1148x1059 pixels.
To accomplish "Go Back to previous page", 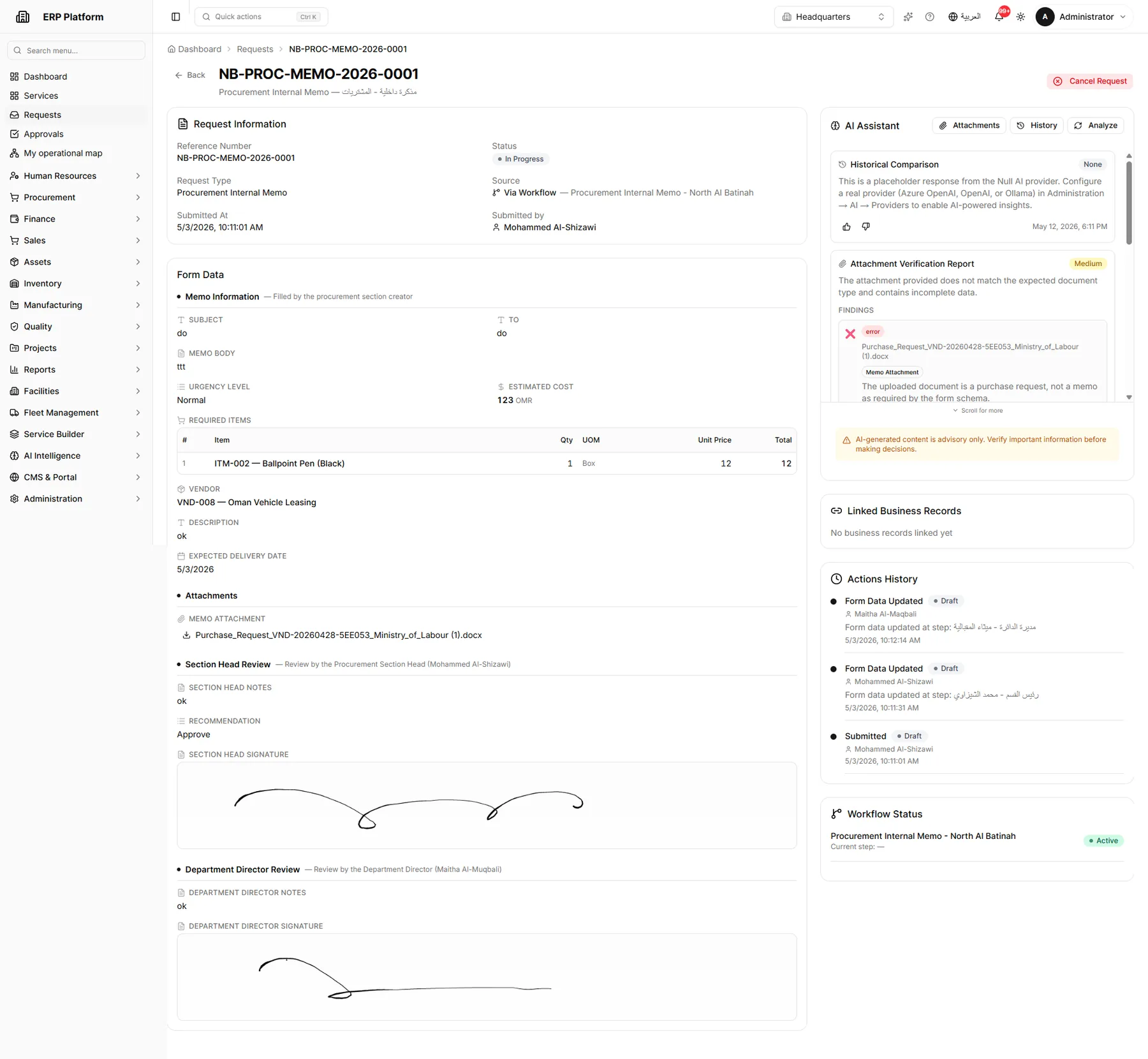I will 190,75.
